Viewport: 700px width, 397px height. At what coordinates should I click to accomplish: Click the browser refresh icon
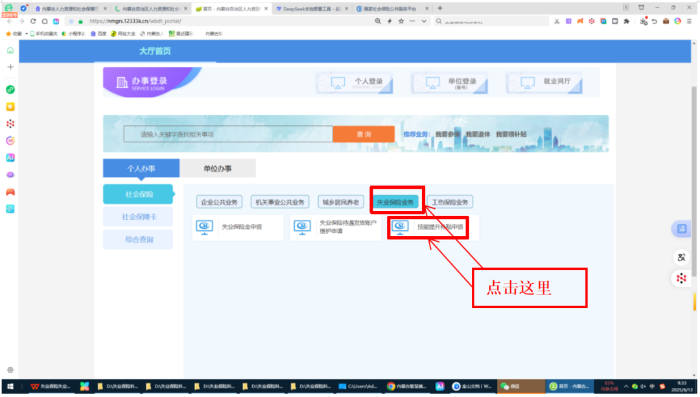point(33,21)
